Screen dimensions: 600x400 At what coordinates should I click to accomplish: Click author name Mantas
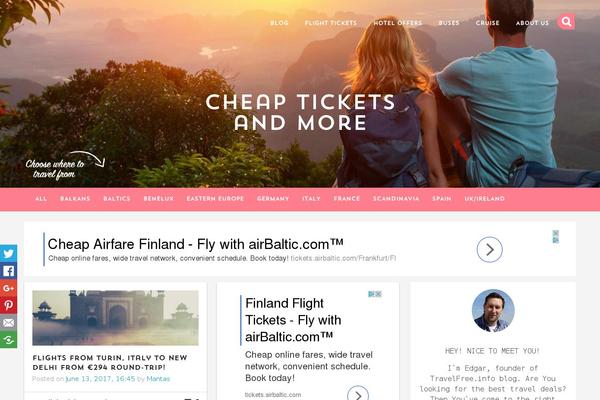(158, 379)
